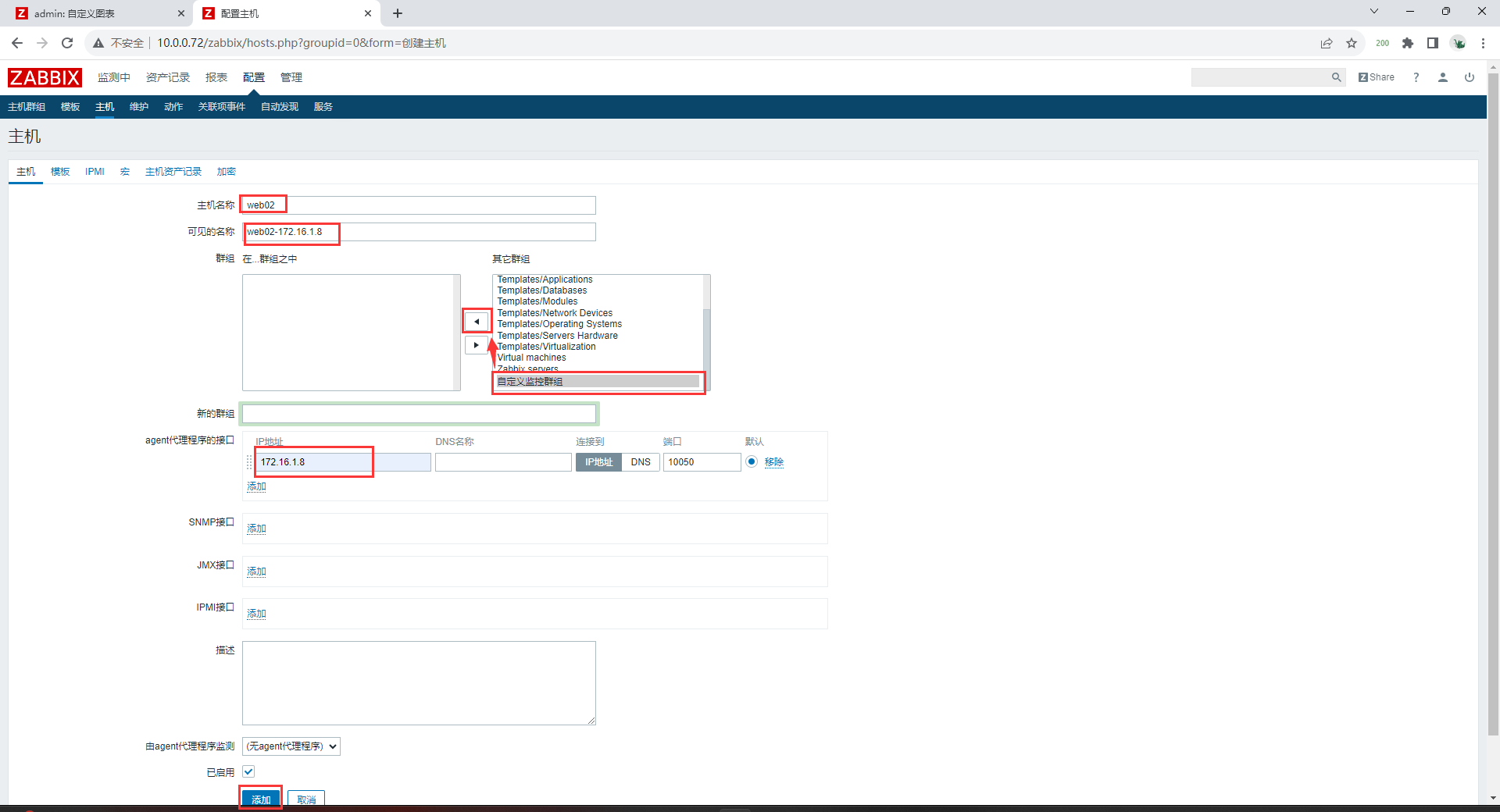Open a new browser tab
1500x812 pixels.
point(398,13)
